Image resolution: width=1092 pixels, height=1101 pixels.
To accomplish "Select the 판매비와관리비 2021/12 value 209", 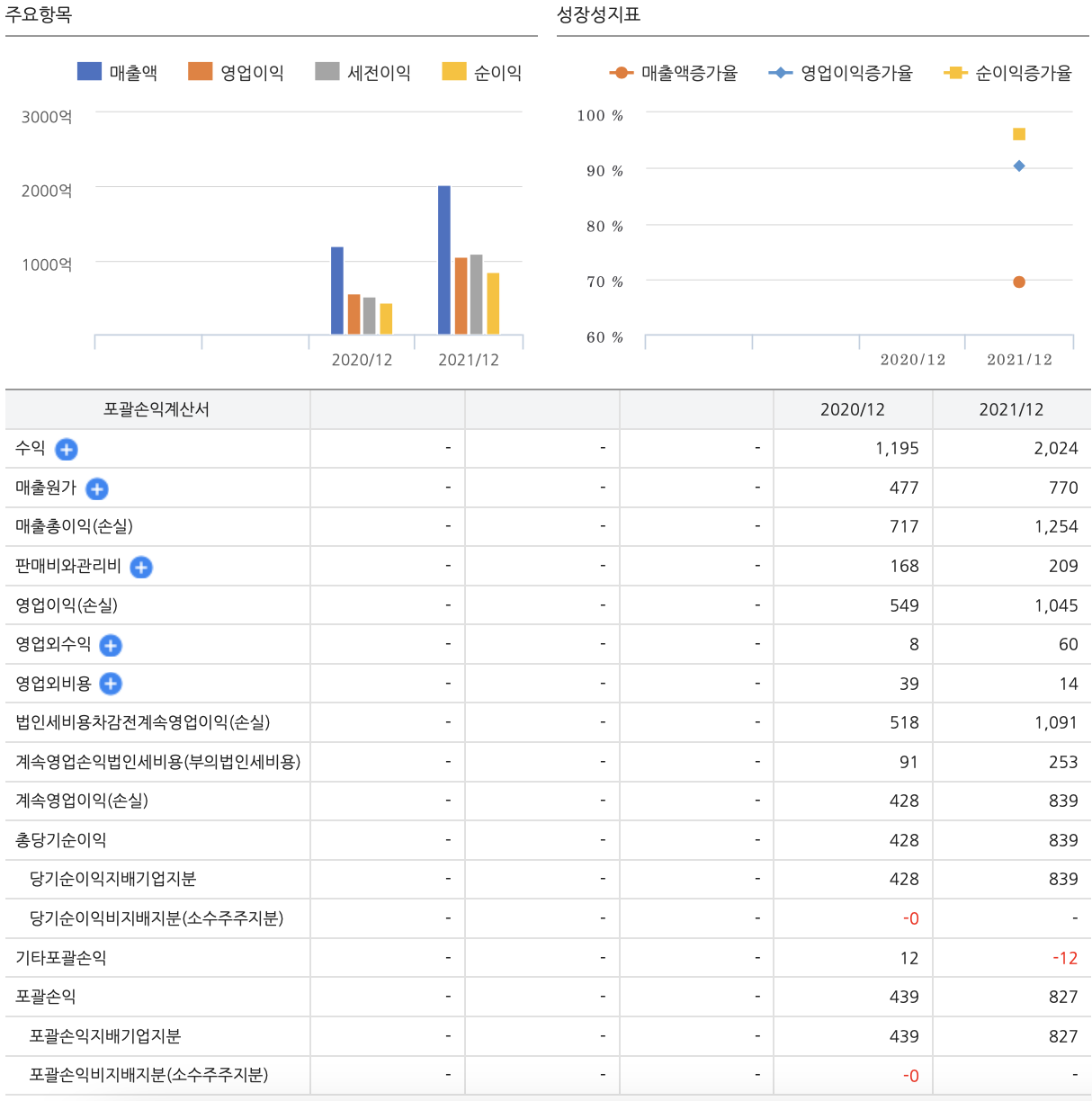I will coord(1063,566).
